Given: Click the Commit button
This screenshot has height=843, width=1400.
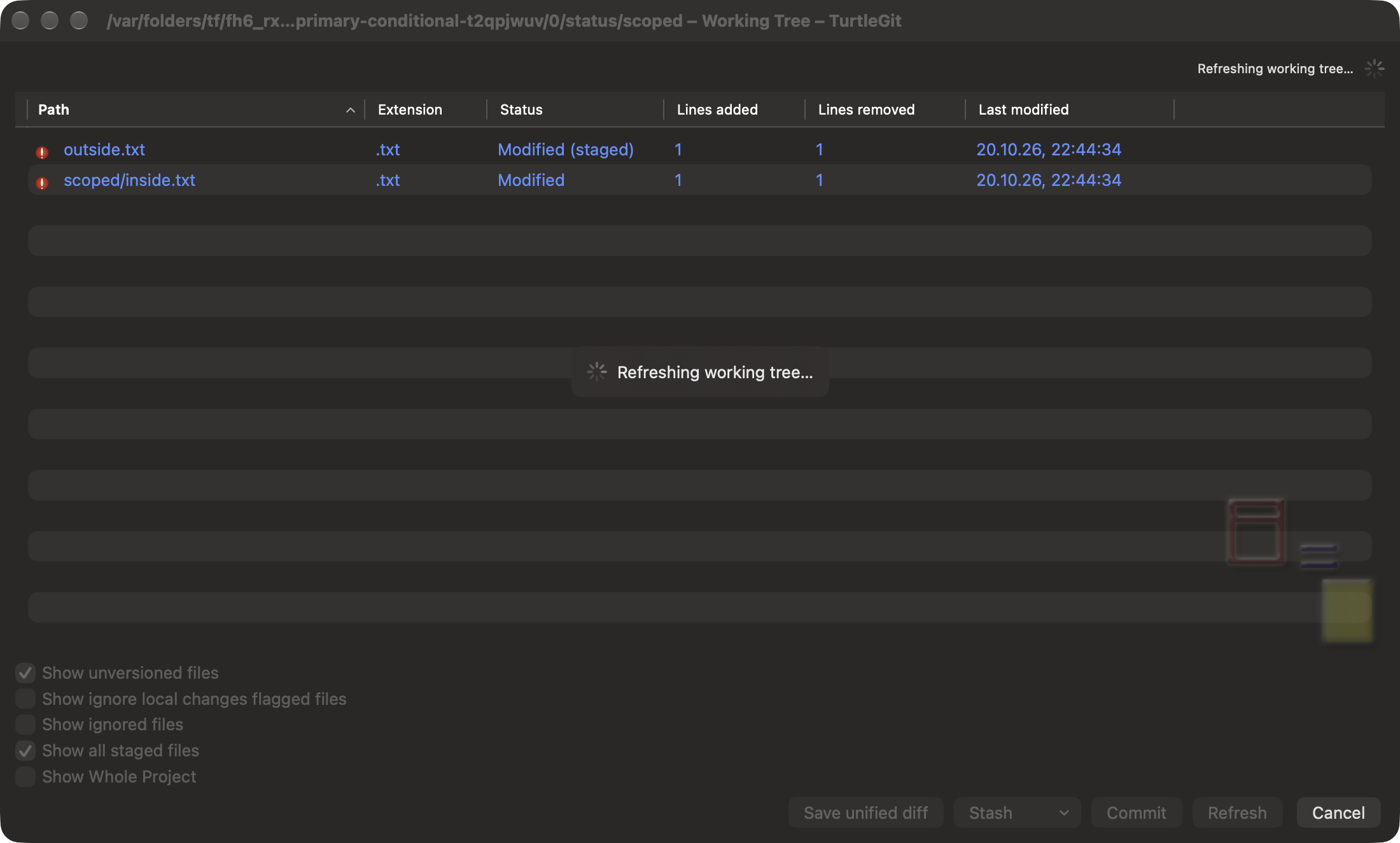Looking at the screenshot, I should (1137, 812).
